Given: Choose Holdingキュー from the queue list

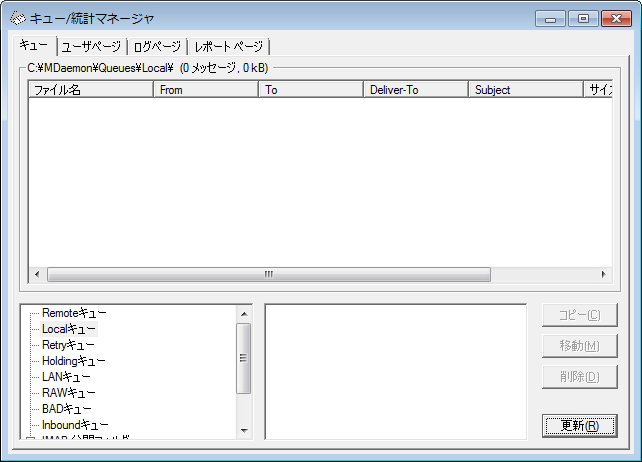Looking at the screenshot, I should [73, 361].
